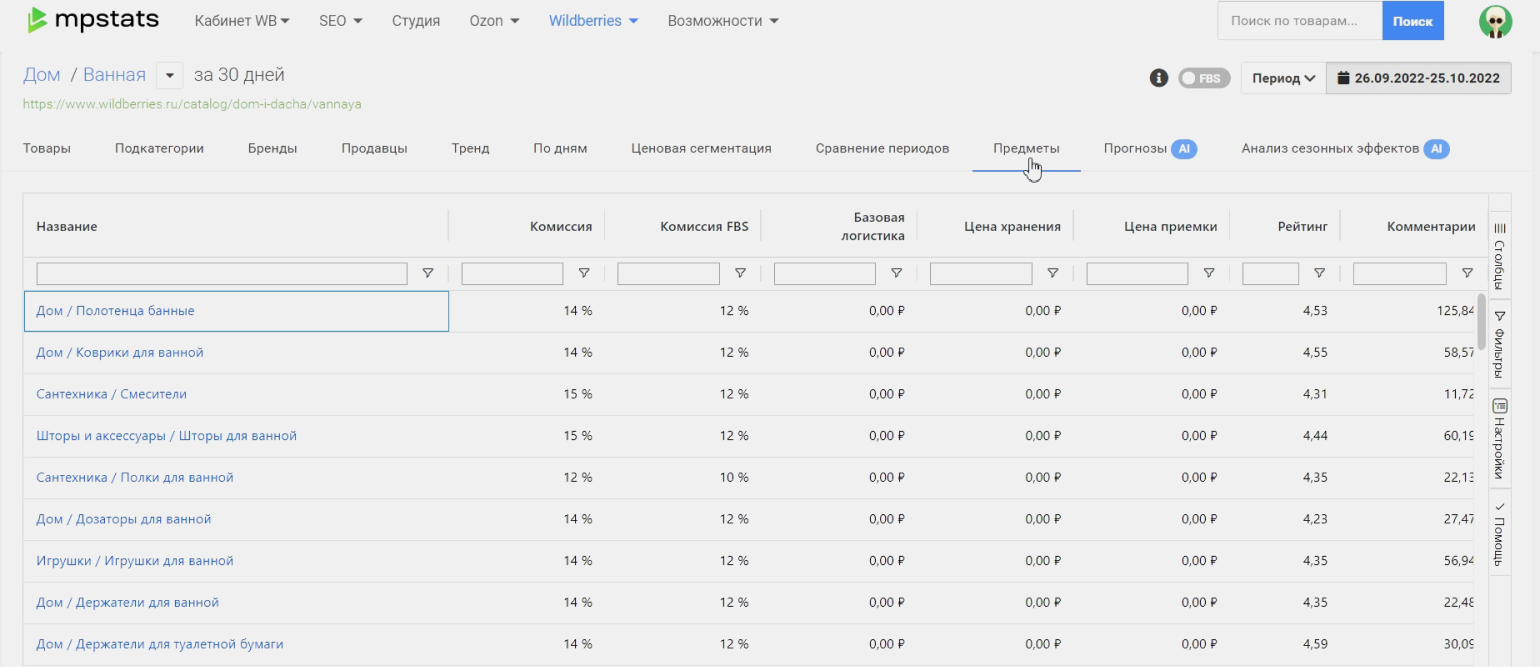Open the Период dropdown
This screenshot has height=667, width=1540.
click(x=1283, y=78)
